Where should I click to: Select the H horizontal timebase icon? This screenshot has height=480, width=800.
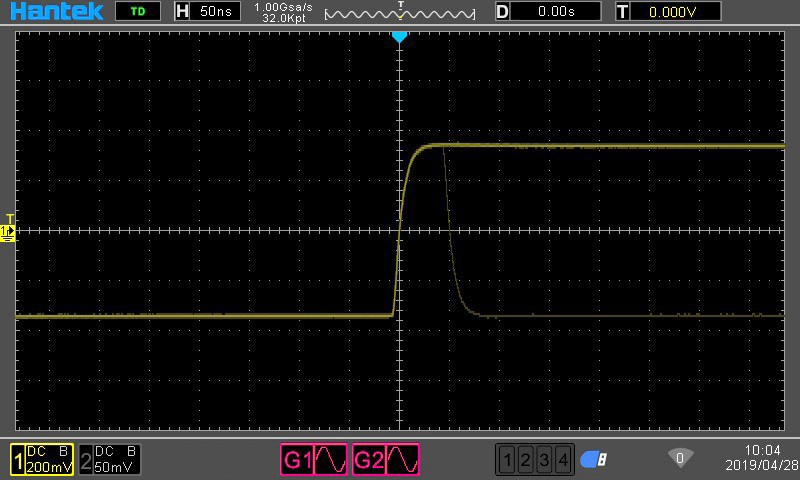(182, 11)
